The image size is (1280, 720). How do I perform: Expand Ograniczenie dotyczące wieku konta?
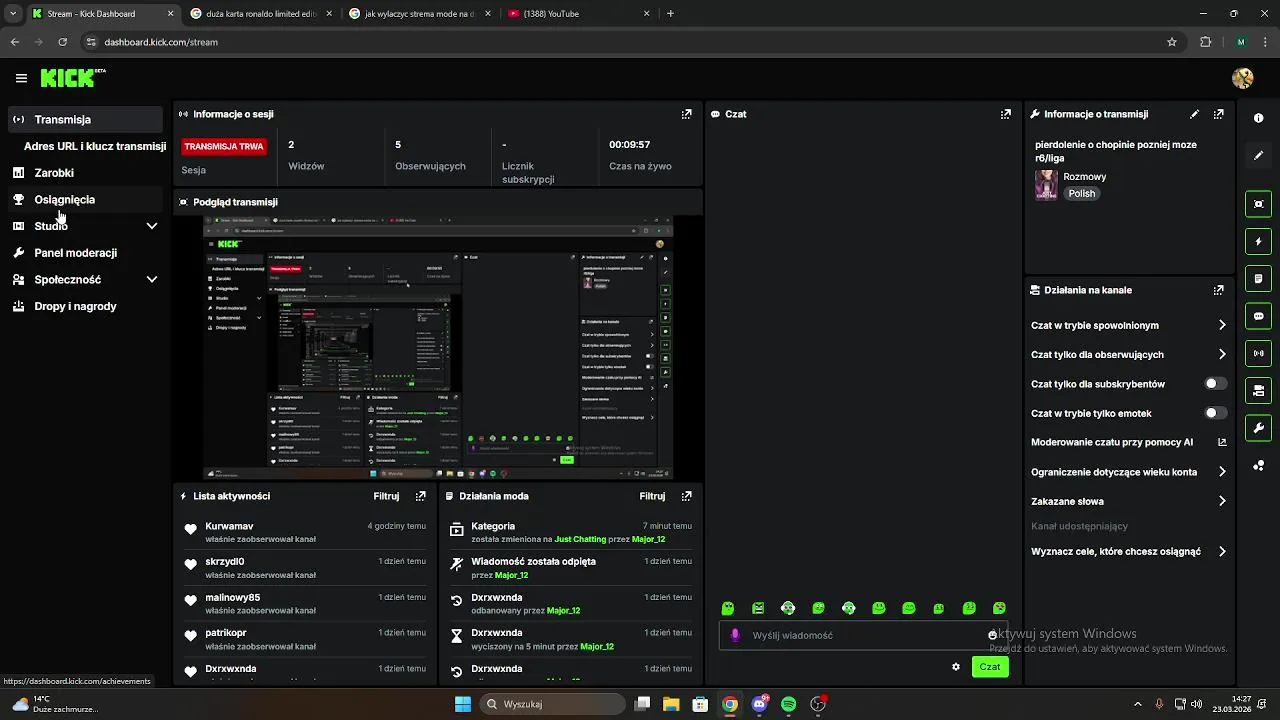[x=1222, y=472]
